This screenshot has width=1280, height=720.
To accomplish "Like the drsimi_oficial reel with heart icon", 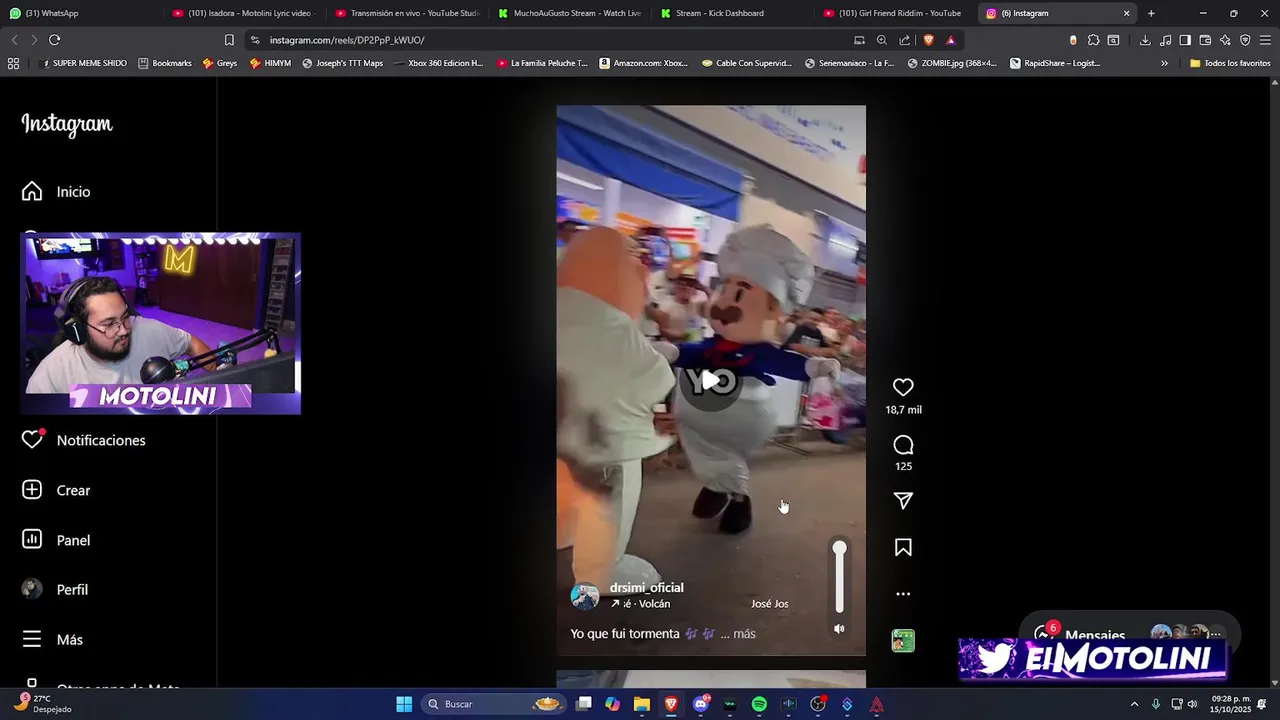I will [903, 387].
